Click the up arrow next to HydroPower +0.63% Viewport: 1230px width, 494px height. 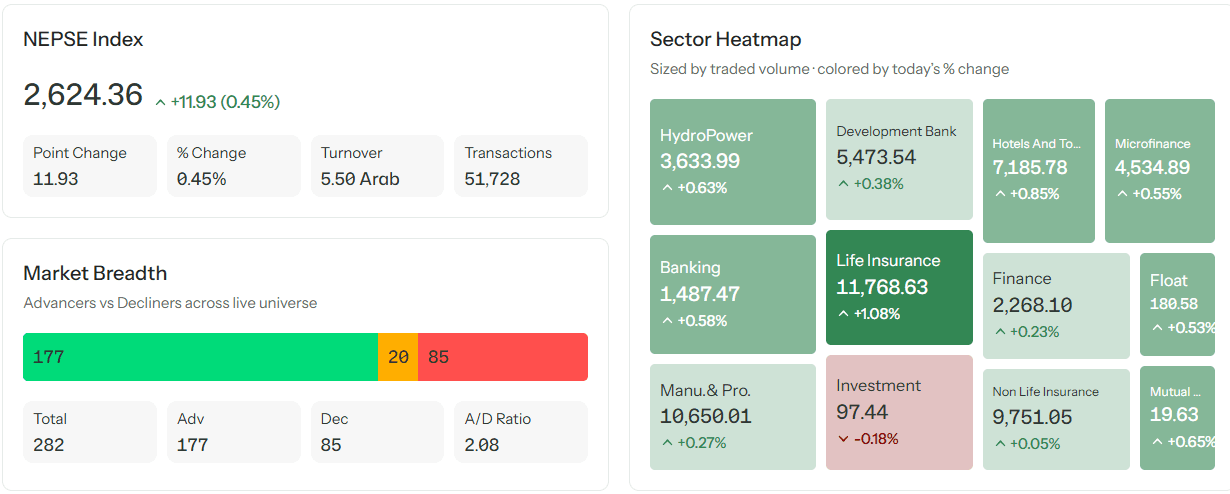pyautogui.click(x=667, y=188)
